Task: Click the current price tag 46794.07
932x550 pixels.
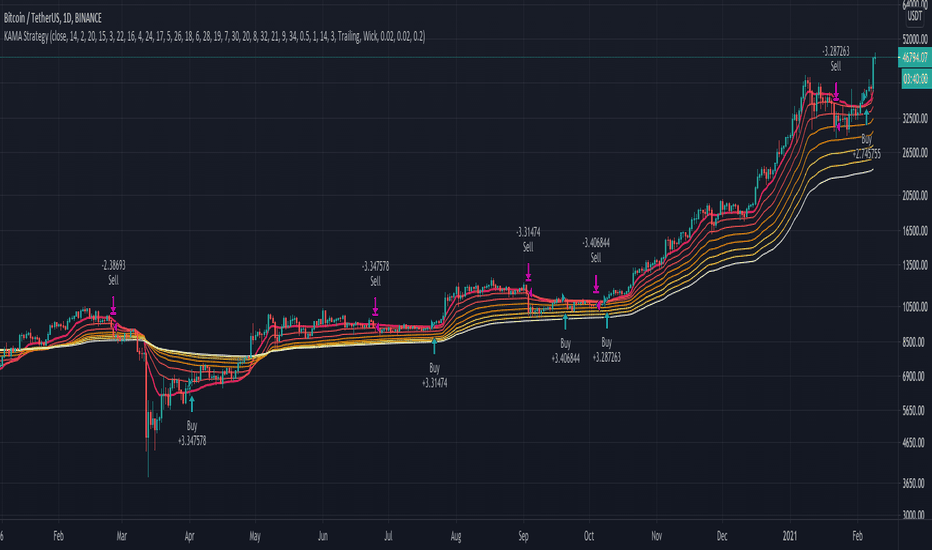Action: point(915,58)
